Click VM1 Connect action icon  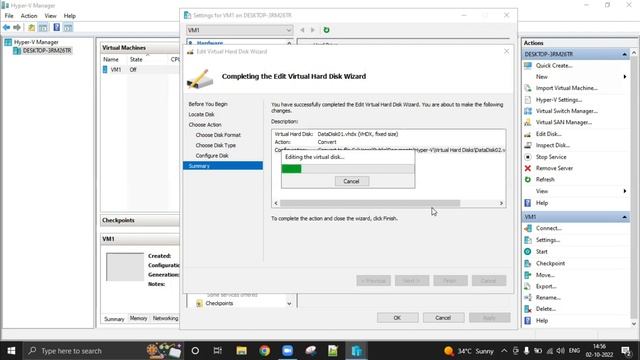(528, 228)
